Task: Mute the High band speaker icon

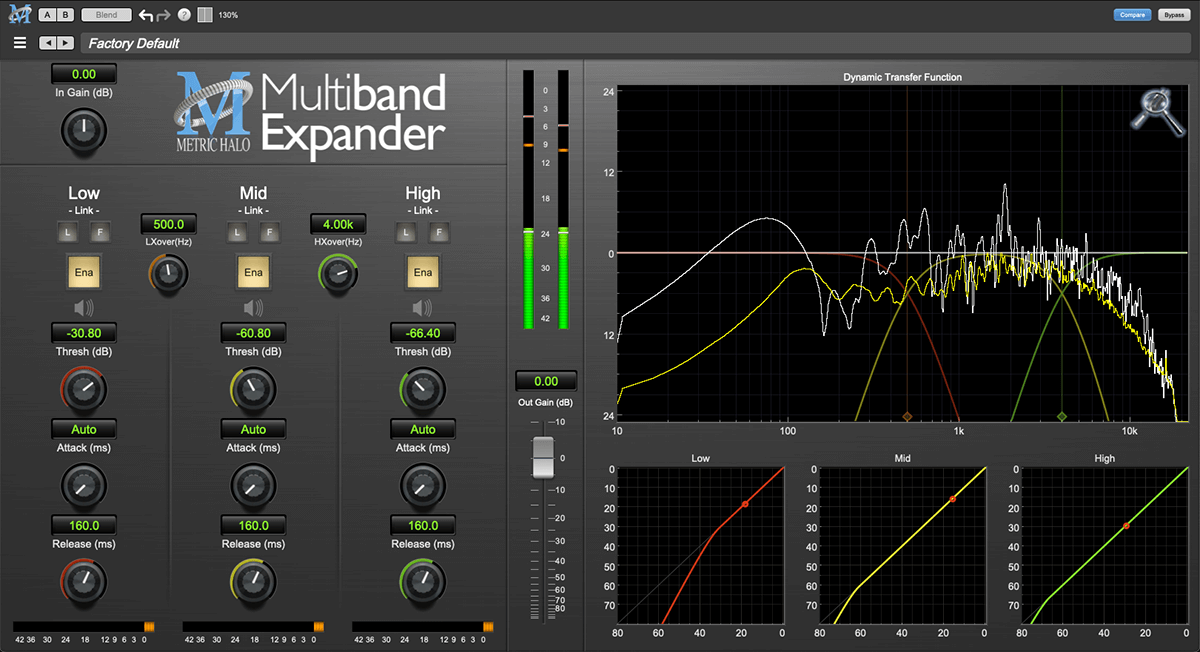Action: pos(422,307)
